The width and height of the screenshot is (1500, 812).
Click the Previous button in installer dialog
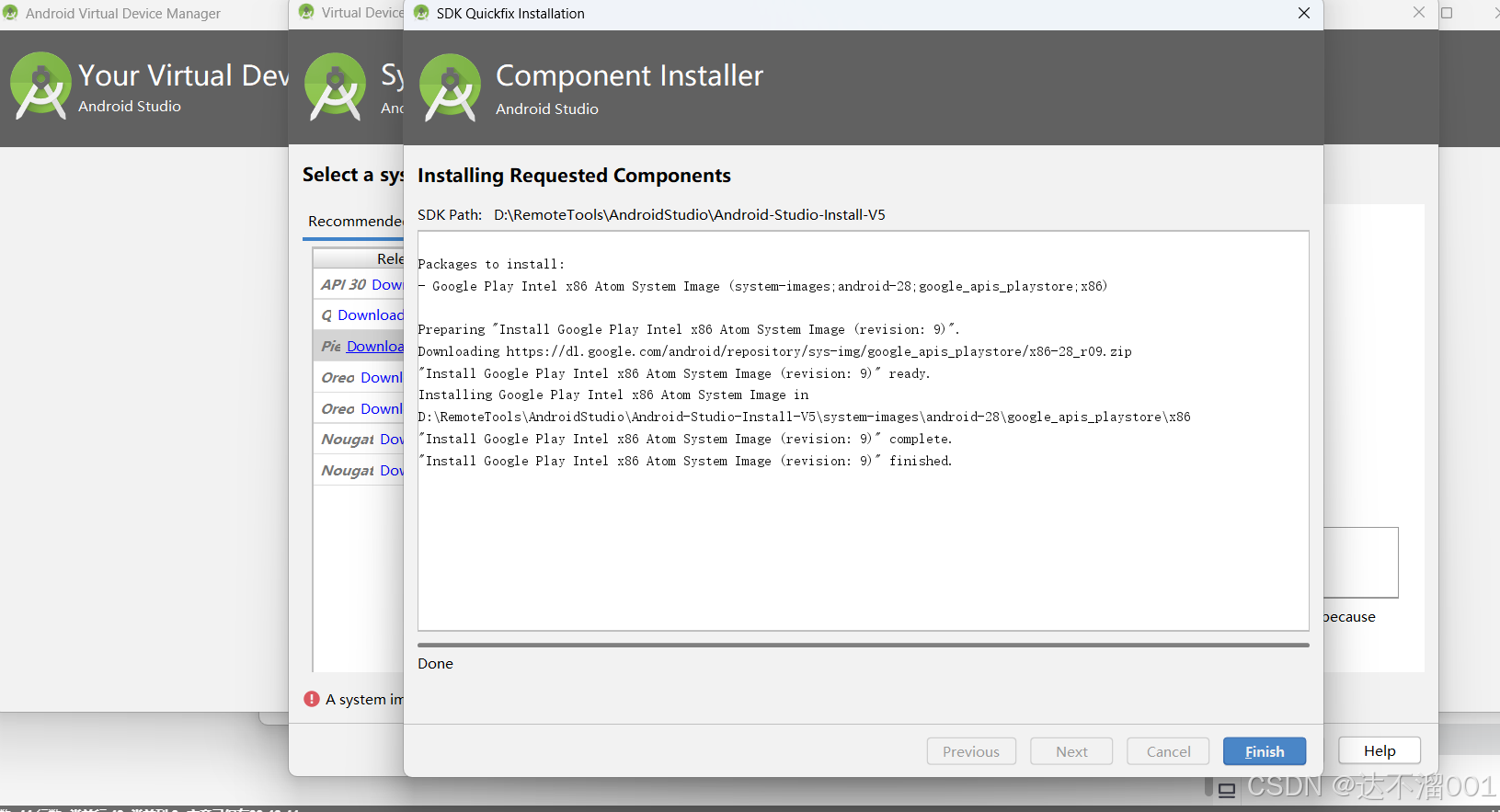971,751
